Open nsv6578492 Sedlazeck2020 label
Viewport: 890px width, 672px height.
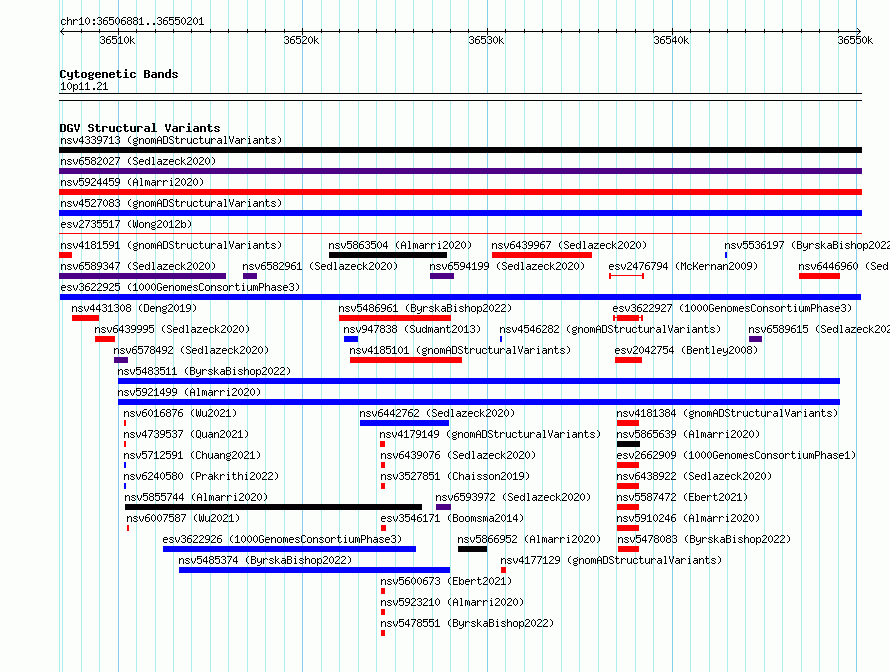click(x=191, y=350)
